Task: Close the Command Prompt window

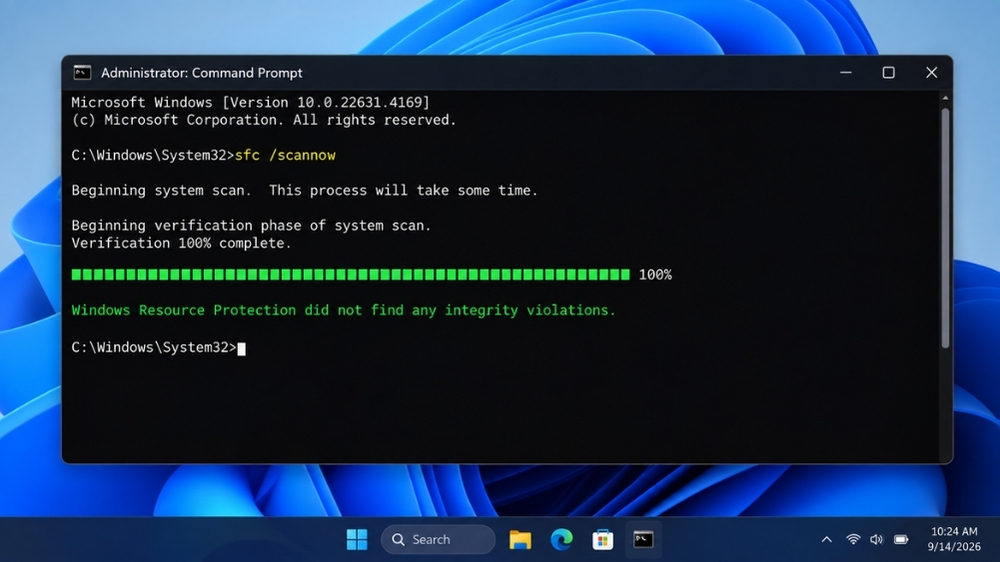Action: [932, 73]
